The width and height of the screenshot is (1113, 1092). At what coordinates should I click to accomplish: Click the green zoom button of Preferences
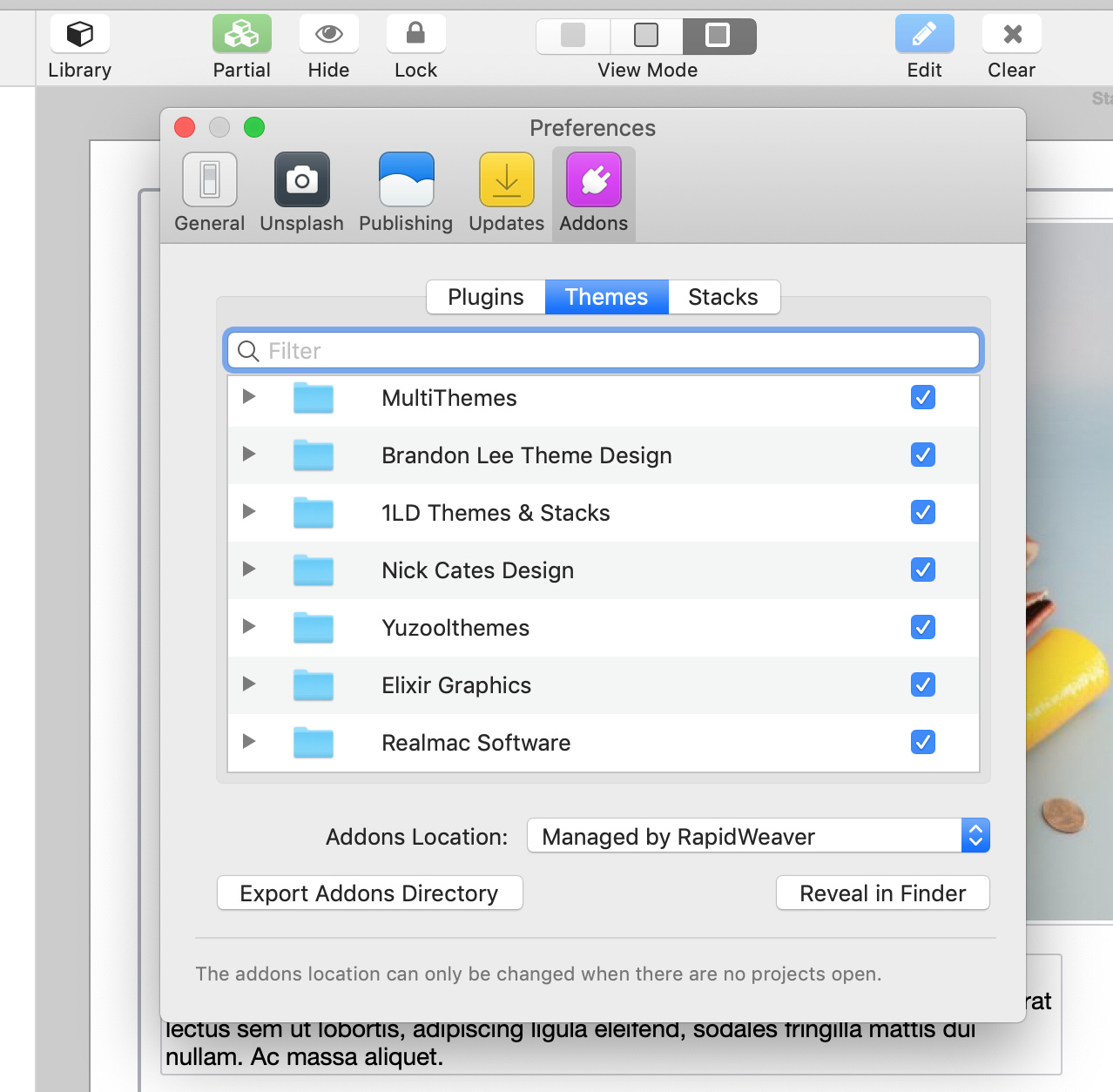[x=254, y=127]
